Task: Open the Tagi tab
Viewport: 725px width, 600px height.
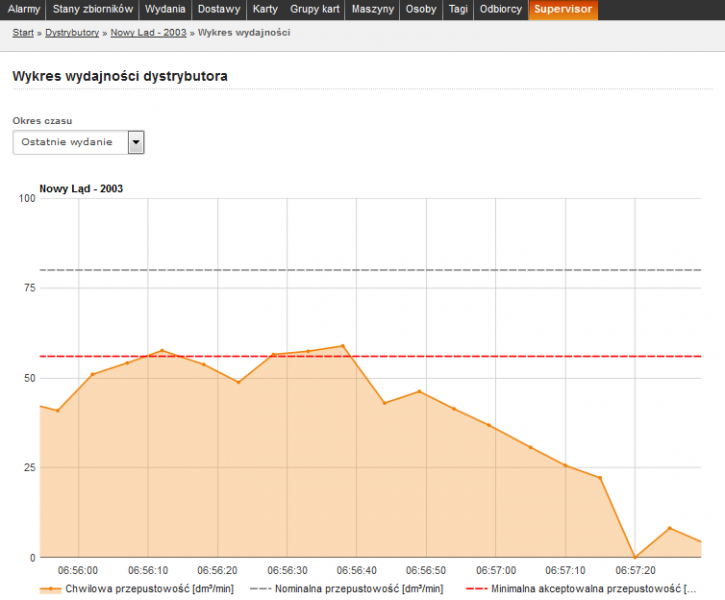Action: [458, 9]
